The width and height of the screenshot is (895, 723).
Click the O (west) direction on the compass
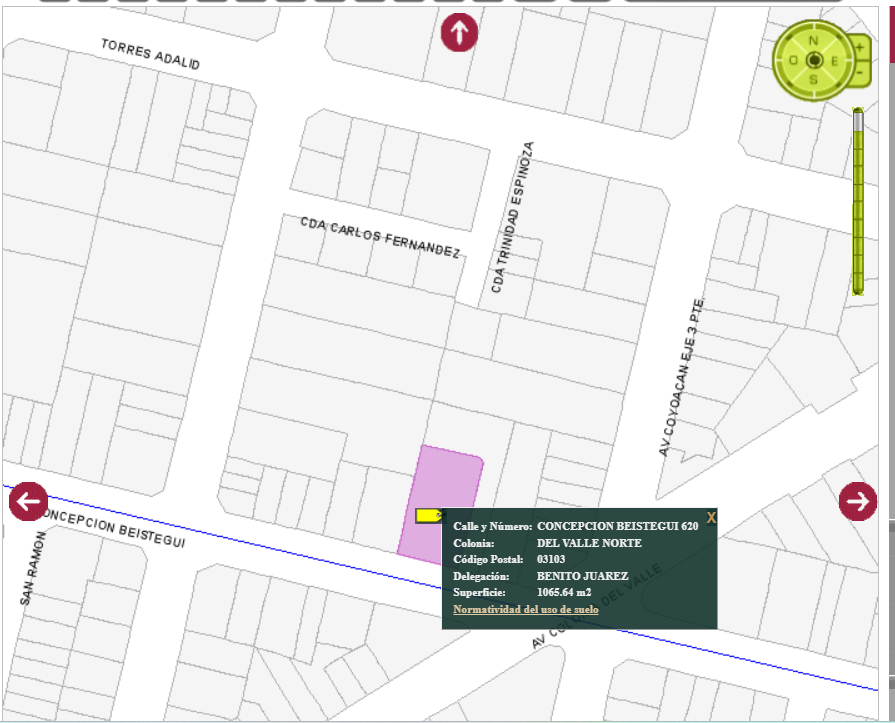tap(793, 60)
